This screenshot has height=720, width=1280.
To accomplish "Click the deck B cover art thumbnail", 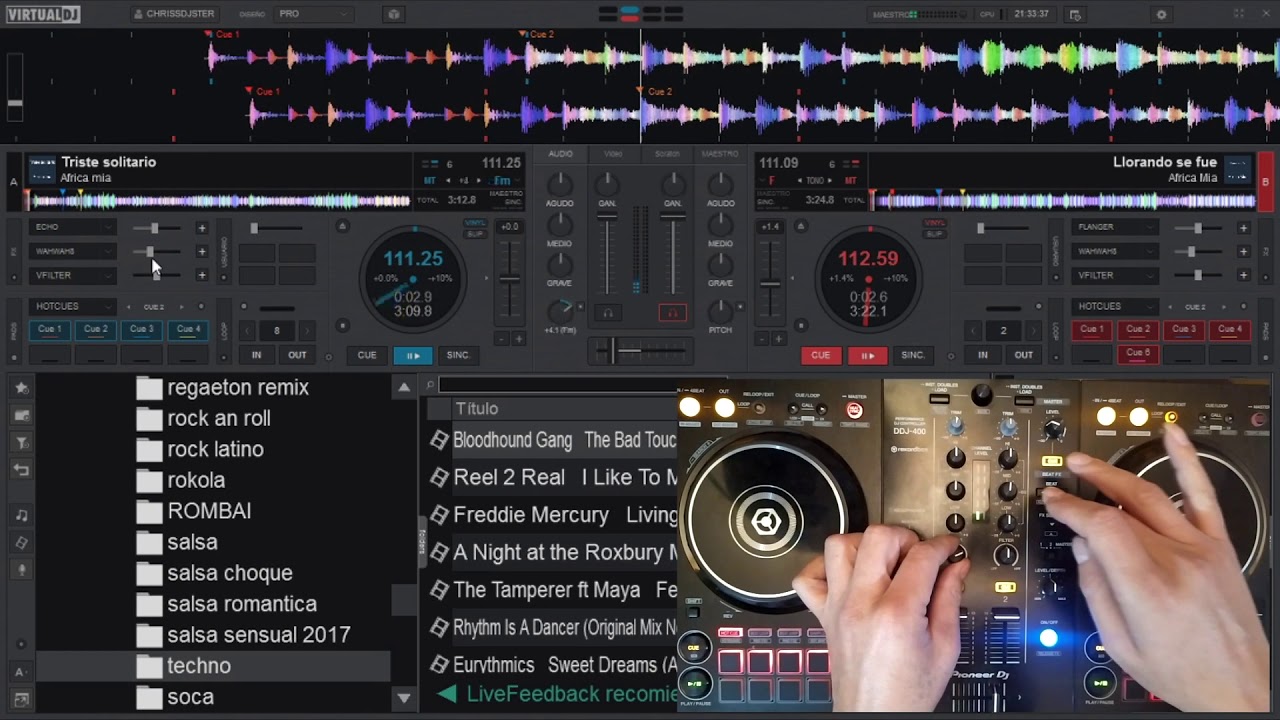I will pos(1238,169).
